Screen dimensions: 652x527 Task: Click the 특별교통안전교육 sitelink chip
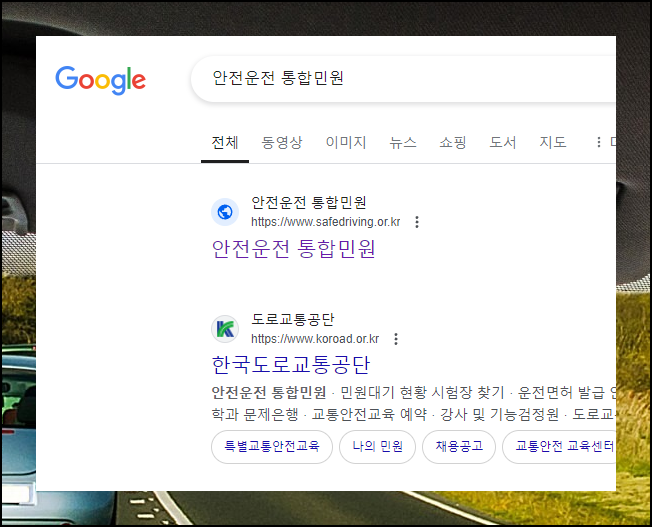click(x=272, y=447)
